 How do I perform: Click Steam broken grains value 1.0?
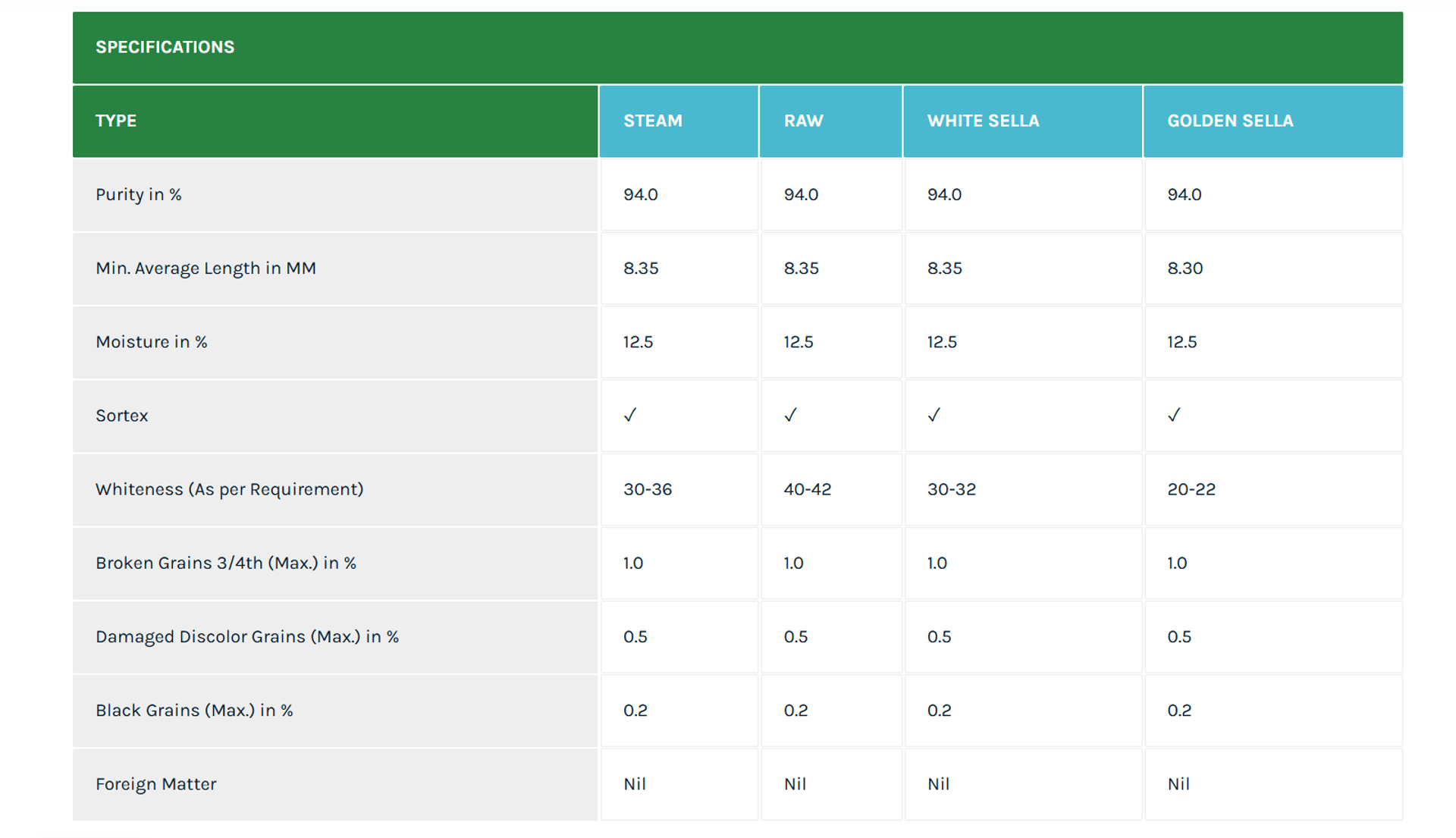point(633,563)
